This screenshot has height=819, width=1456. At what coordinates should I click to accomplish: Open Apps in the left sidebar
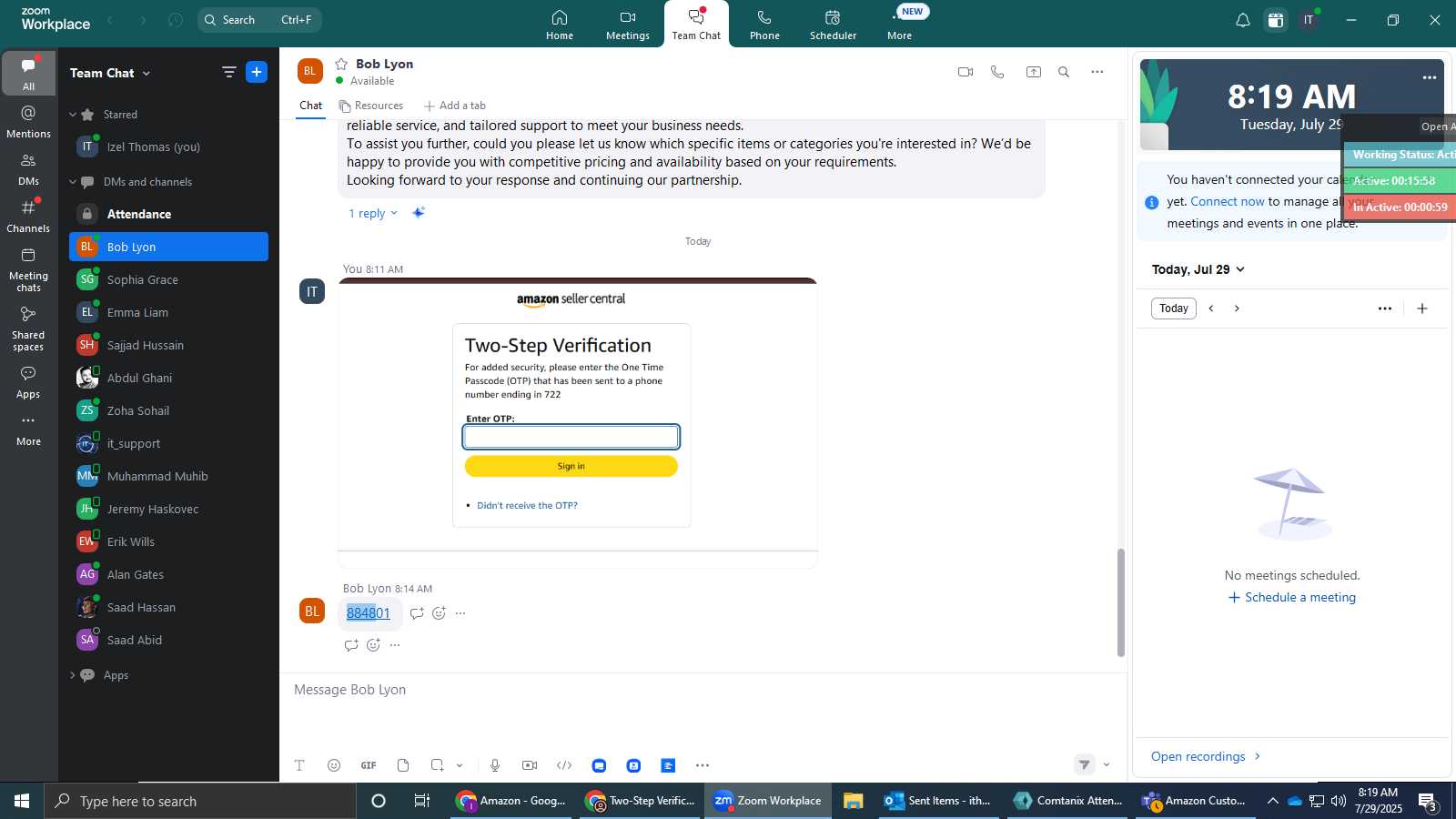[x=28, y=382]
